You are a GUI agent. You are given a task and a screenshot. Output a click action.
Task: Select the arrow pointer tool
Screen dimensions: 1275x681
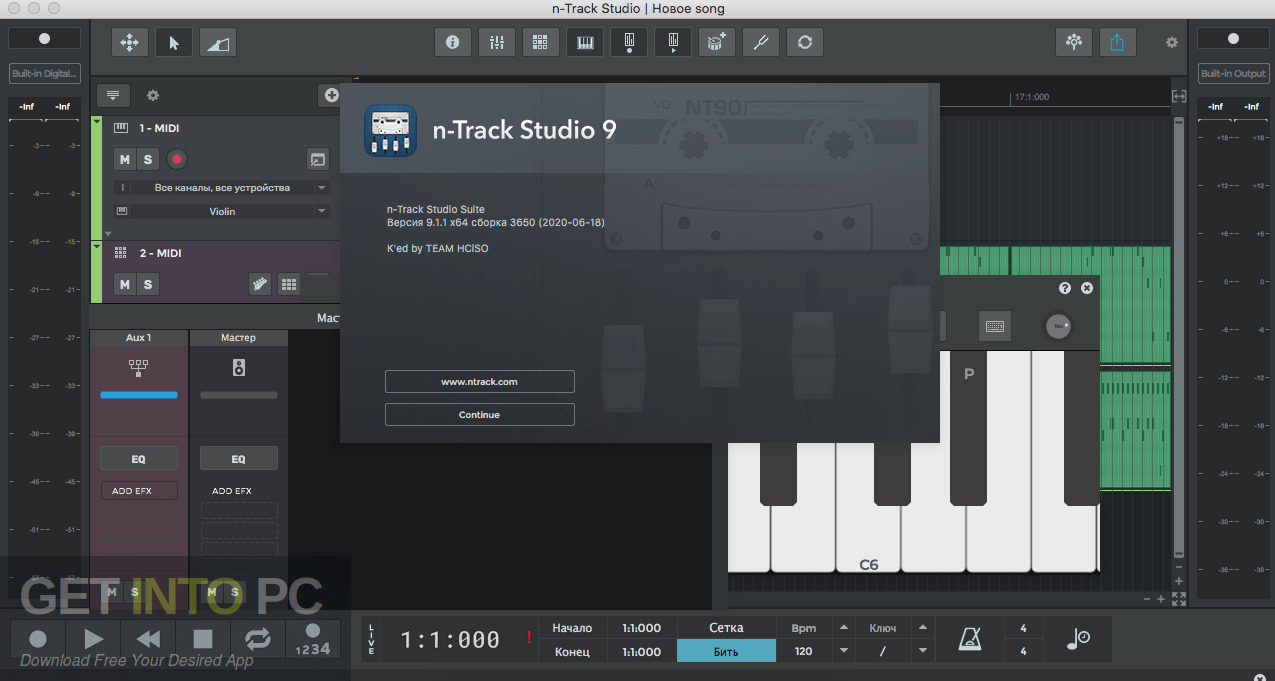[x=174, y=42]
